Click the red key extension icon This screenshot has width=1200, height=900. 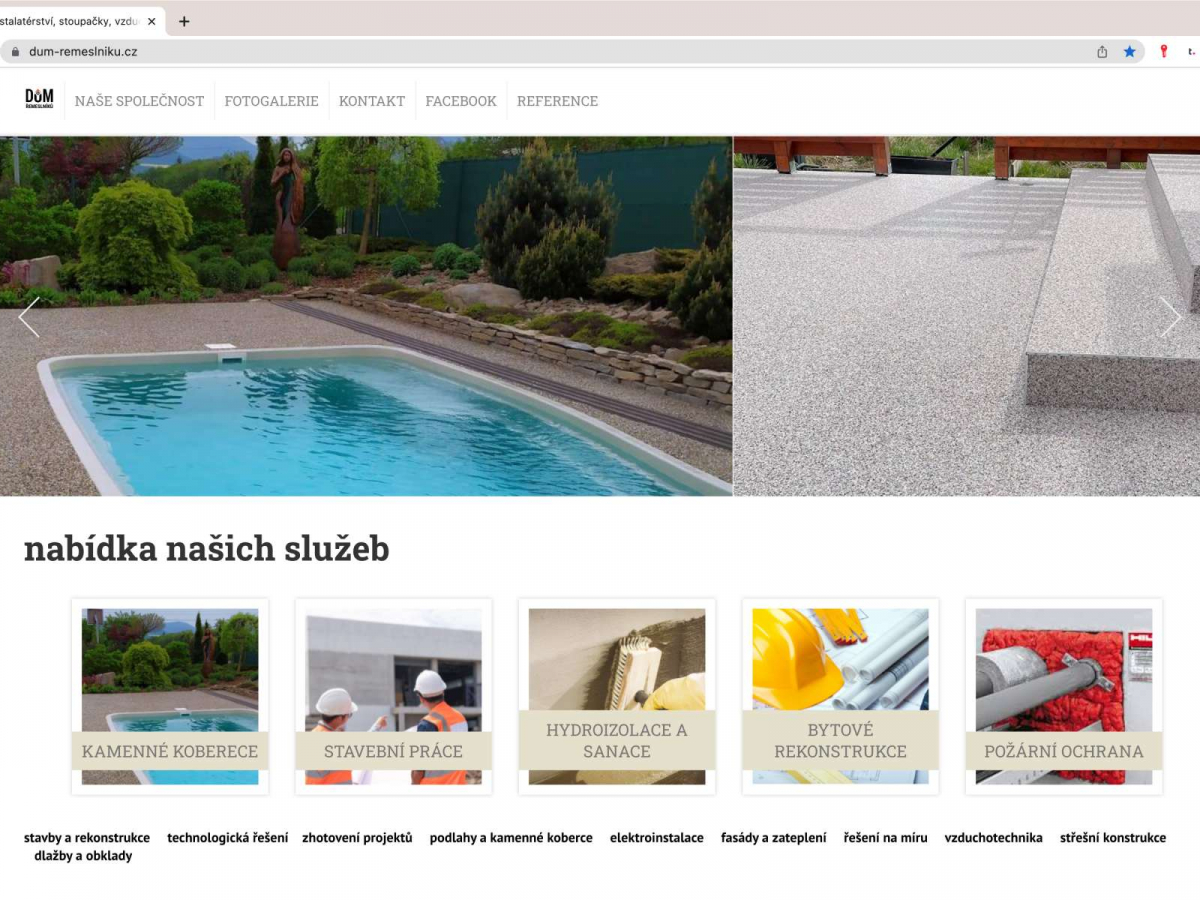(x=1163, y=51)
